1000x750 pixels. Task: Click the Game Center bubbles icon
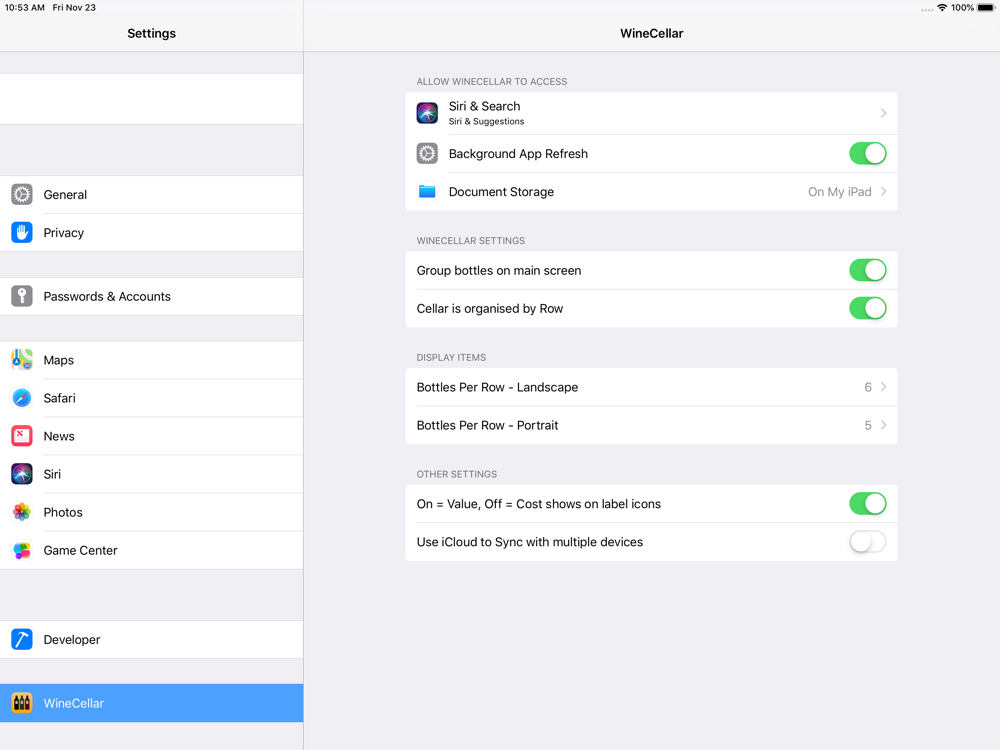point(22,550)
